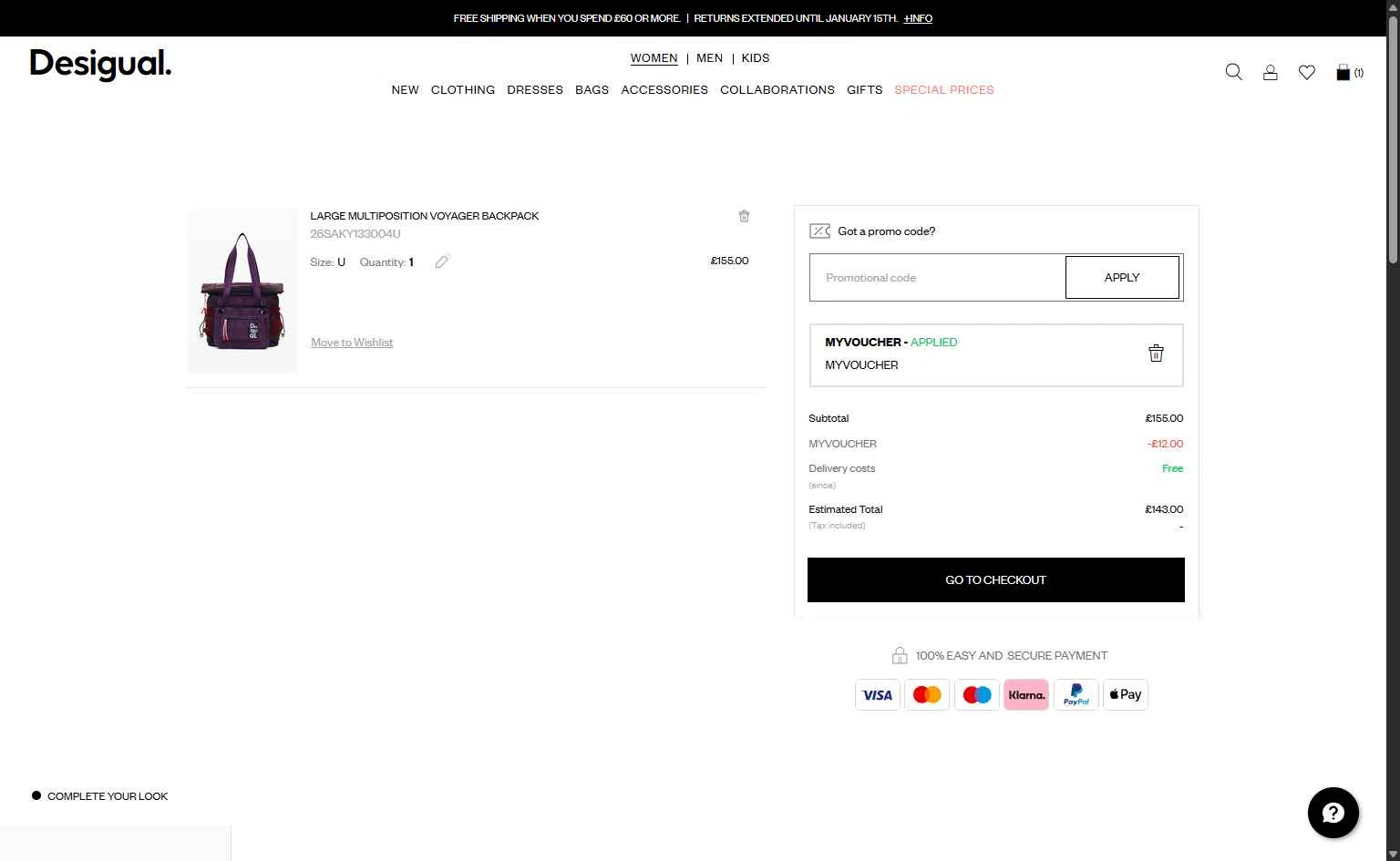Open the DRESSES menu
The width and height of the screenshot is (1400, 861).
(535, 90)
